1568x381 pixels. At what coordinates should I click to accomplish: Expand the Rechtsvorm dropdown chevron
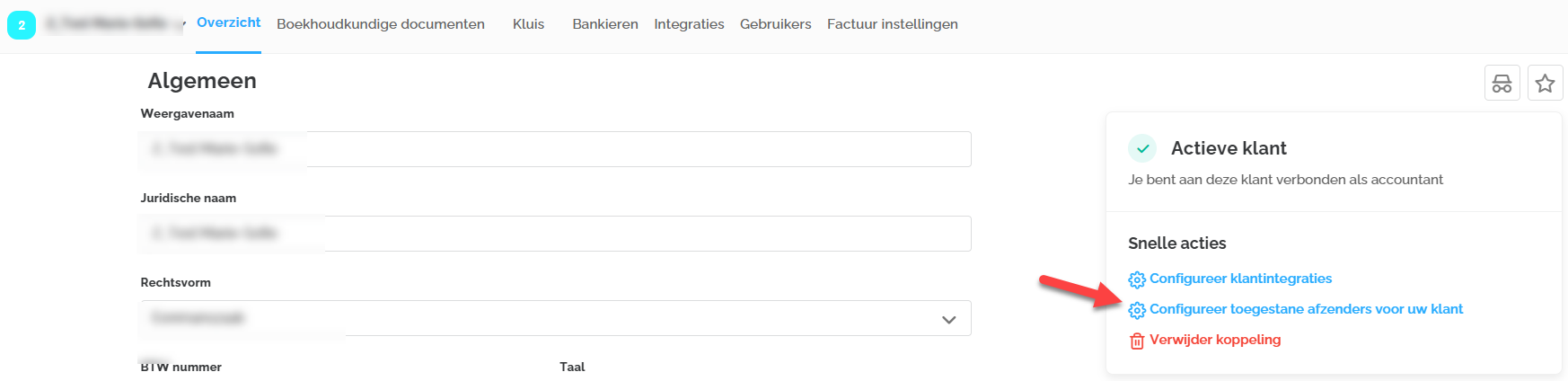pos(948,319)
